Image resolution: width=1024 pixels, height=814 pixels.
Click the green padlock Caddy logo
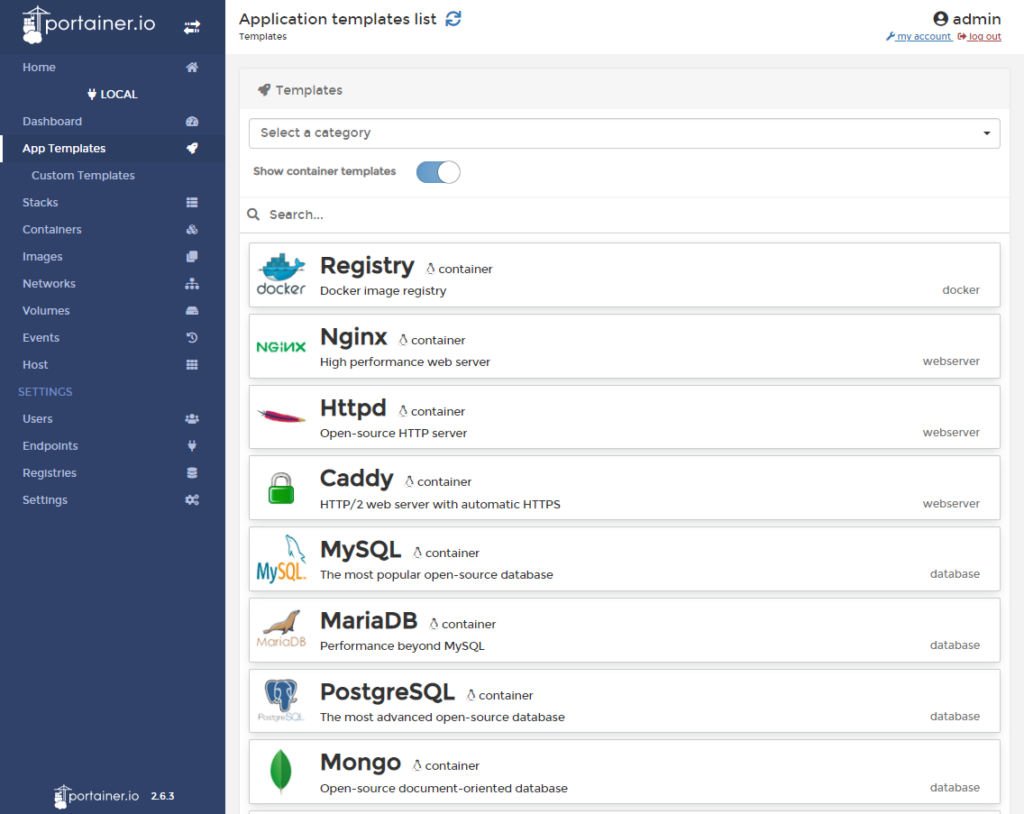(281, 488)
